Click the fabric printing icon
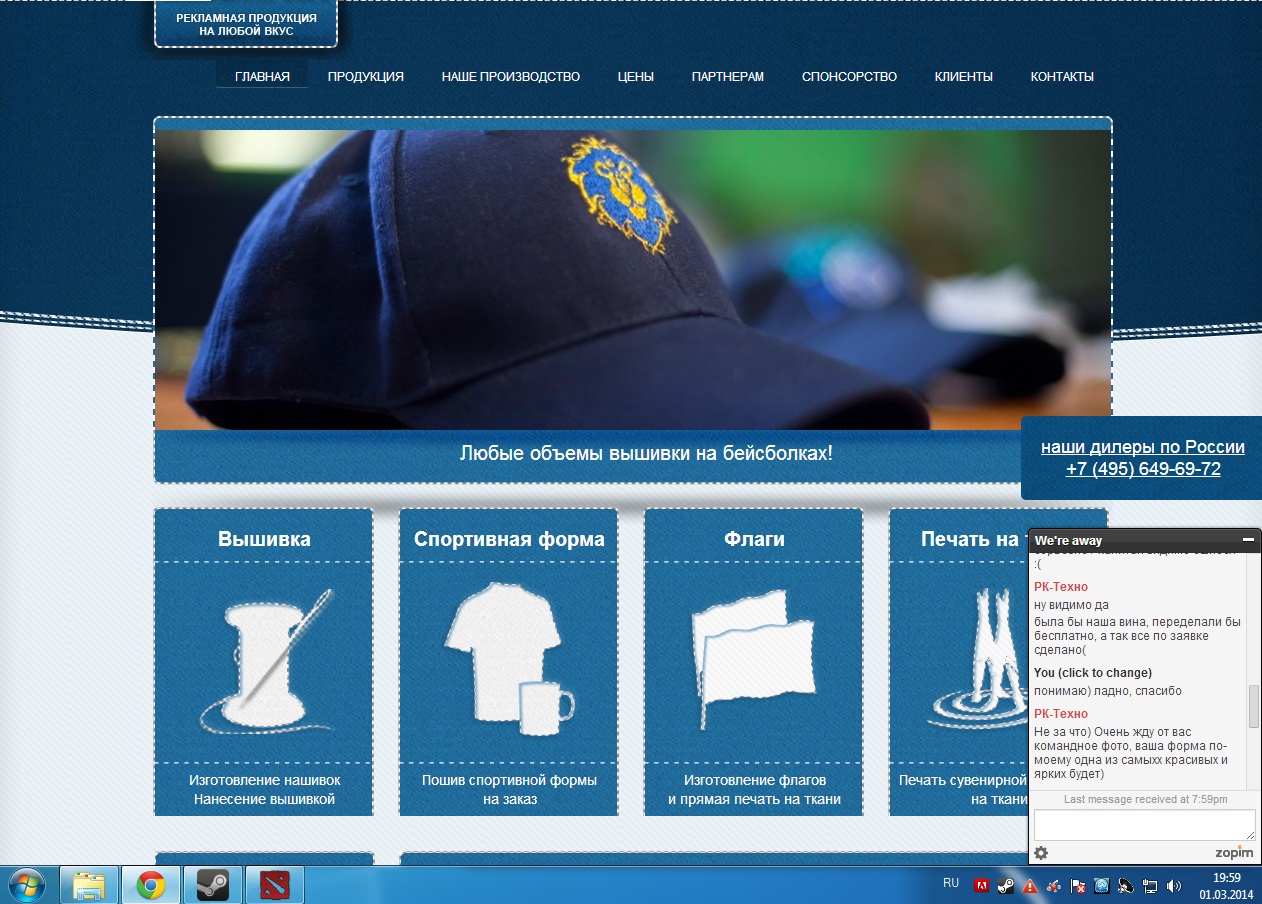 pyautogui.click(x=978, y=660)
